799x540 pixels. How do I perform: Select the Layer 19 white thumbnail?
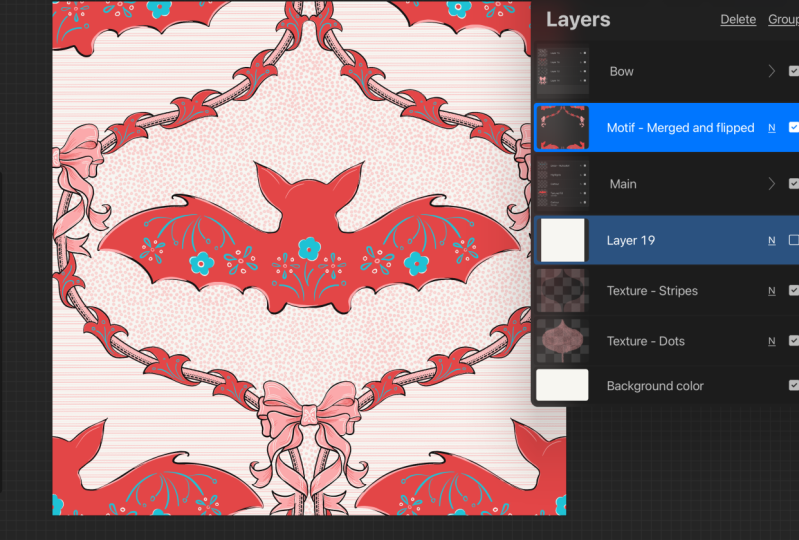tap(563, 240)
